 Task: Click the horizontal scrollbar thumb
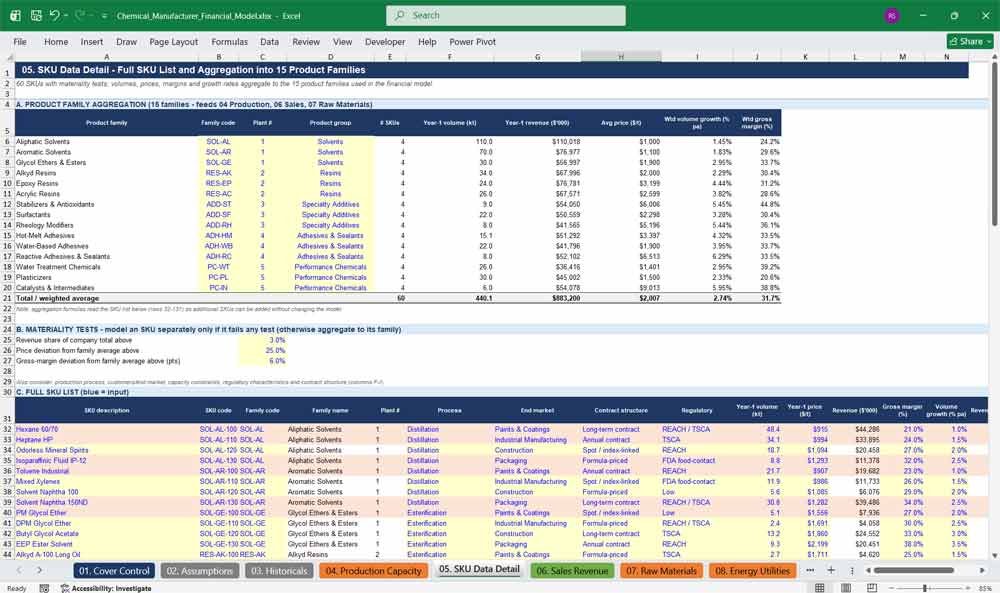pos(913,570)
